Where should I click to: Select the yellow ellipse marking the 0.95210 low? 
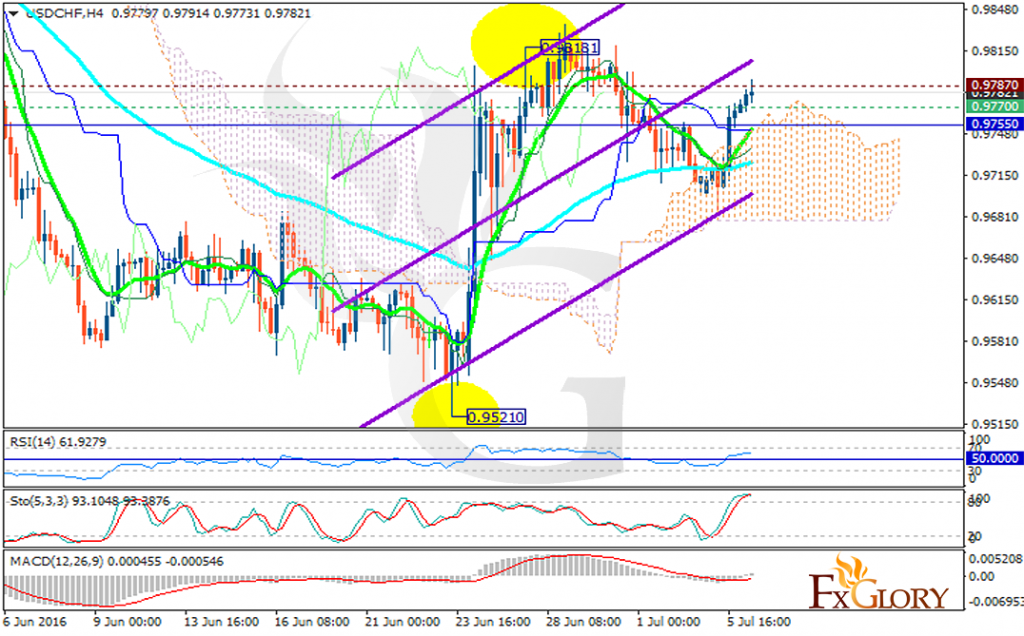click(456, 404)
